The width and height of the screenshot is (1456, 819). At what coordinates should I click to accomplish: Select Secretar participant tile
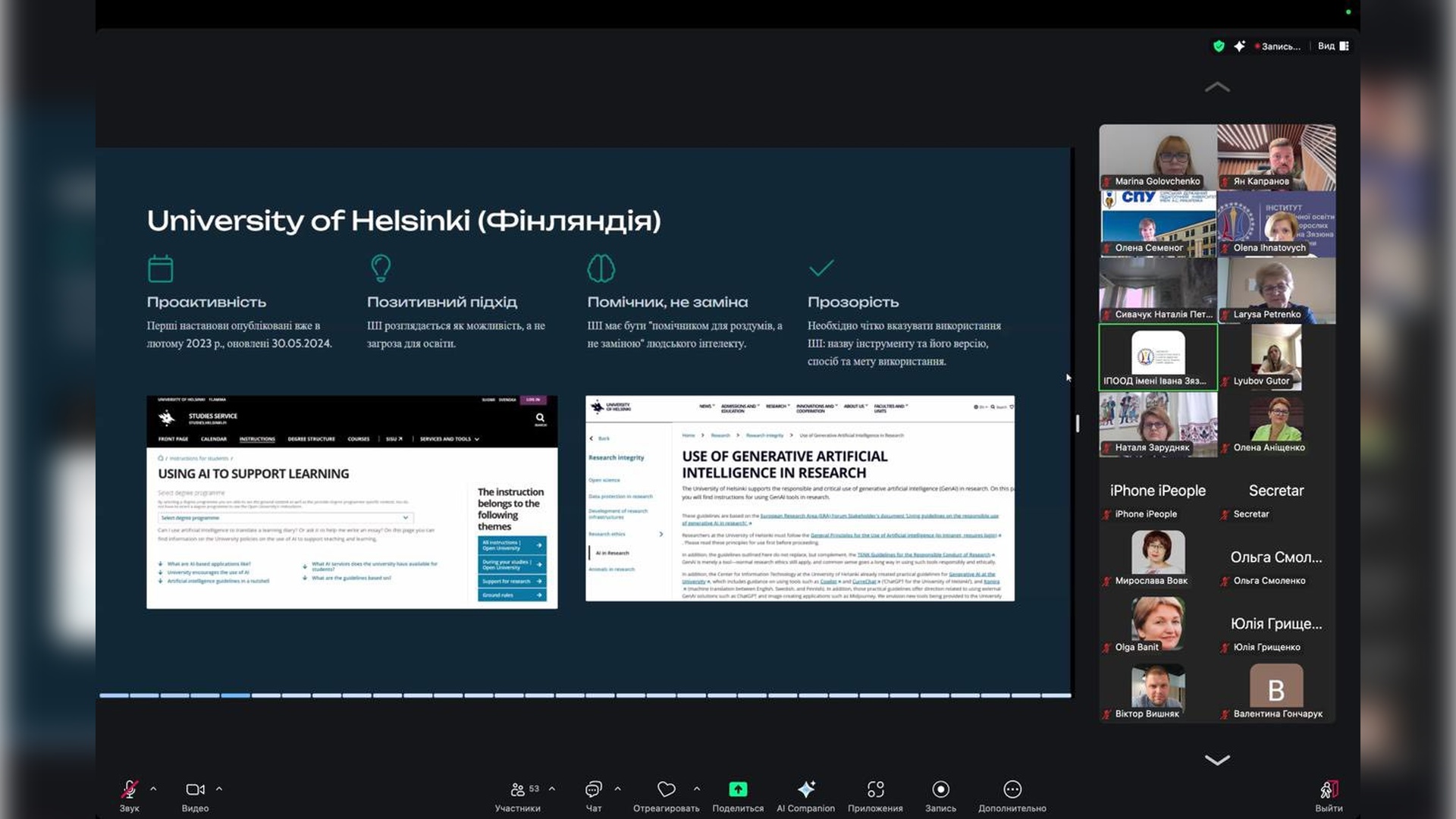1277,491
